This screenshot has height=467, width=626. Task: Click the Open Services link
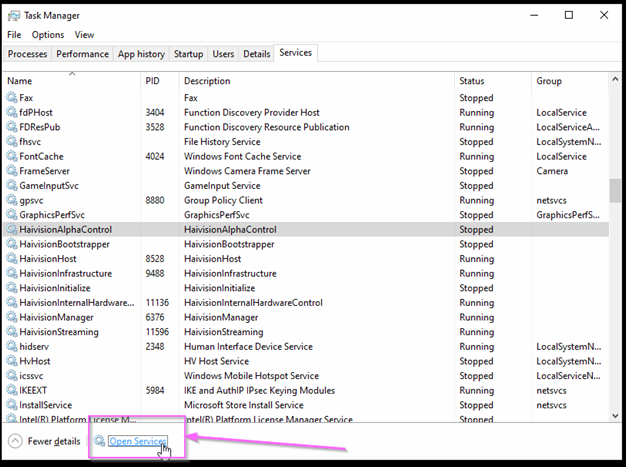coord(138,441)
